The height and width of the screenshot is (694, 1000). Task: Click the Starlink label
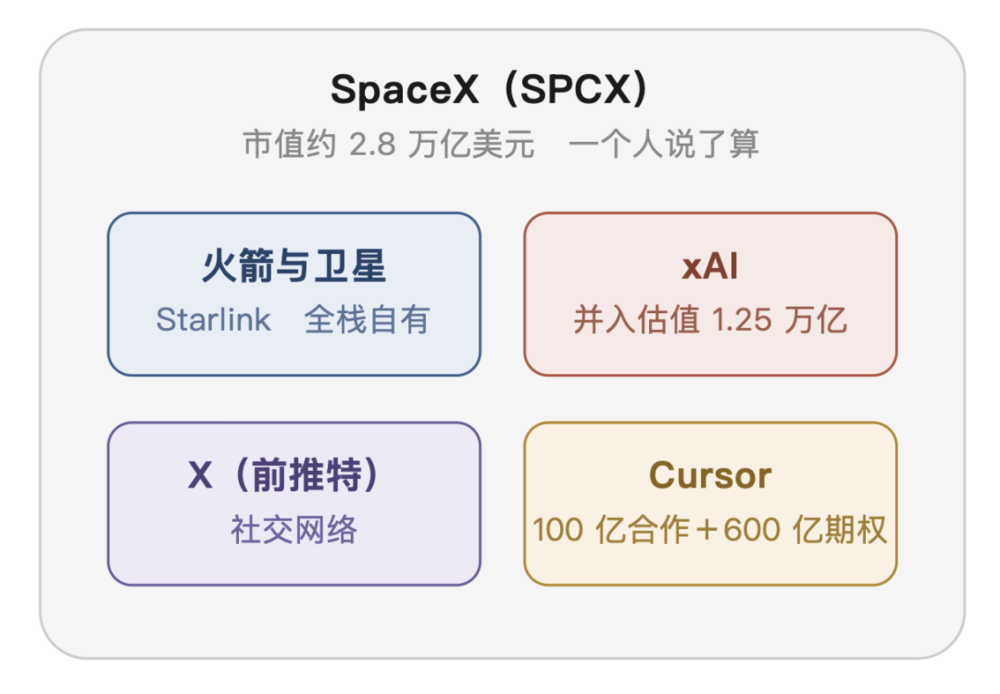tap(214, 319)
